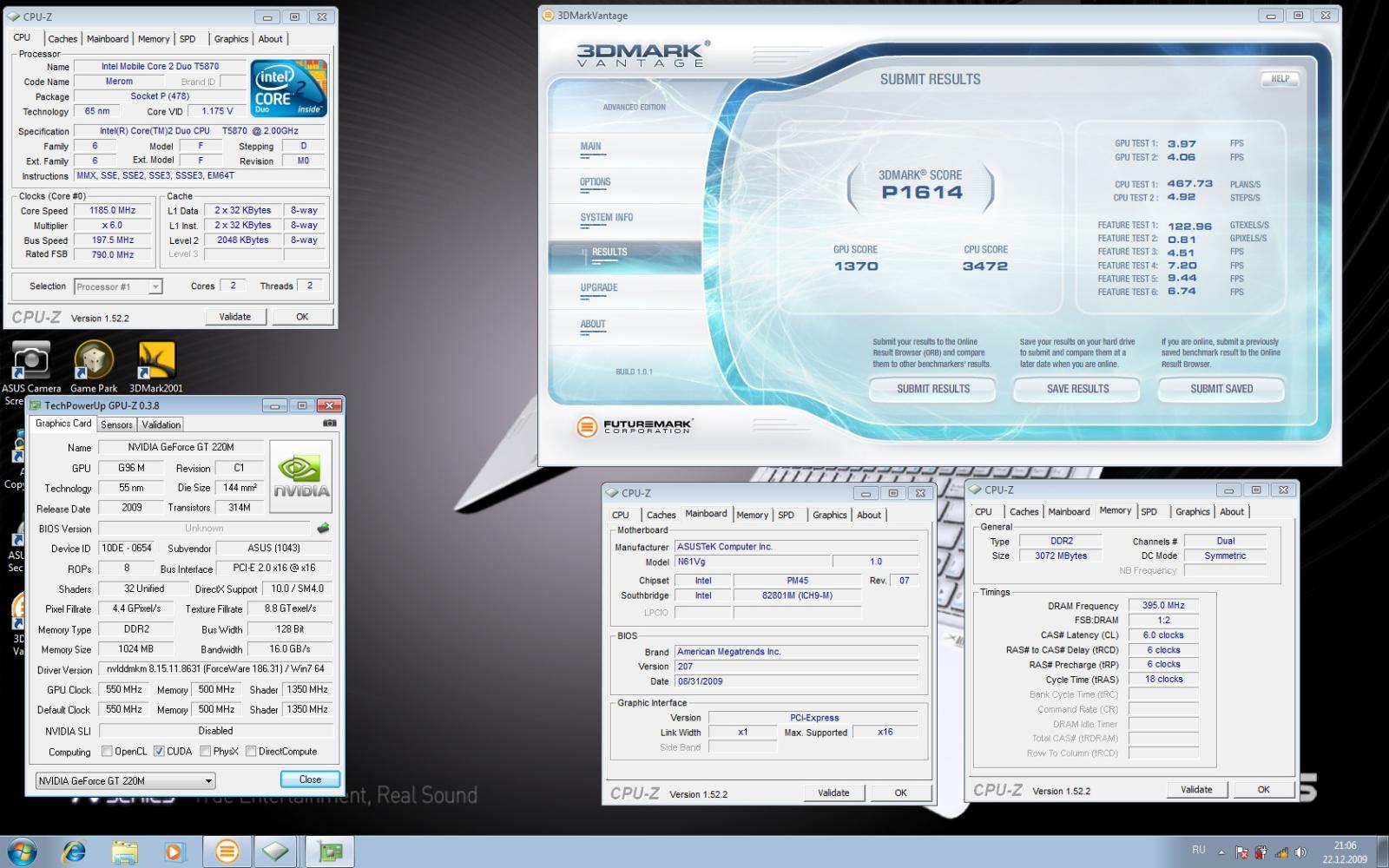
Task: Toggle the CUDA checkbox
Action: pos(159,752)
